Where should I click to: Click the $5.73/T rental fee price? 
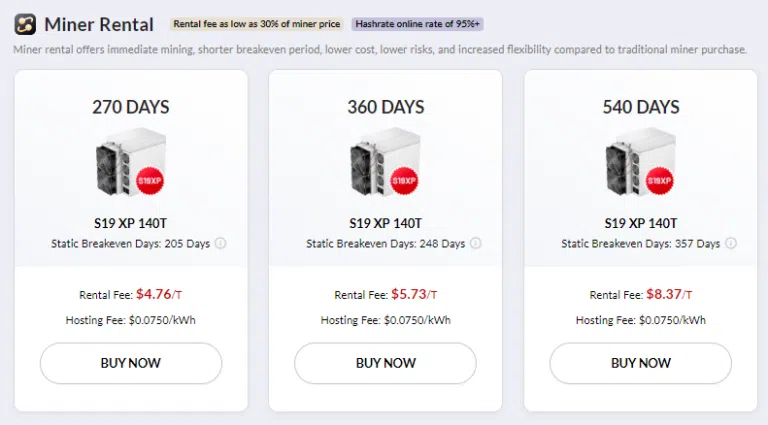(415, 294)
